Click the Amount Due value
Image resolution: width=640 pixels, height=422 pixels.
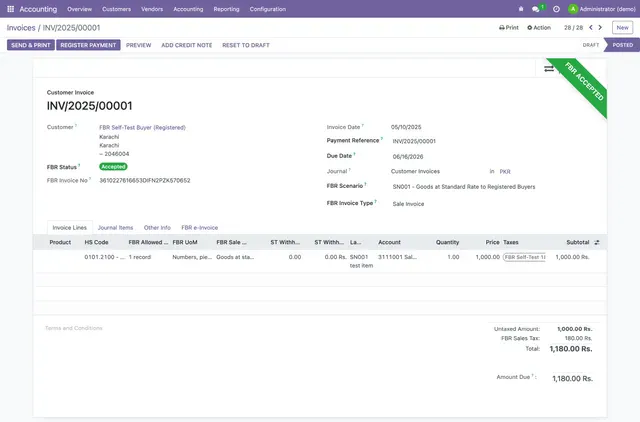click(572, 379)
